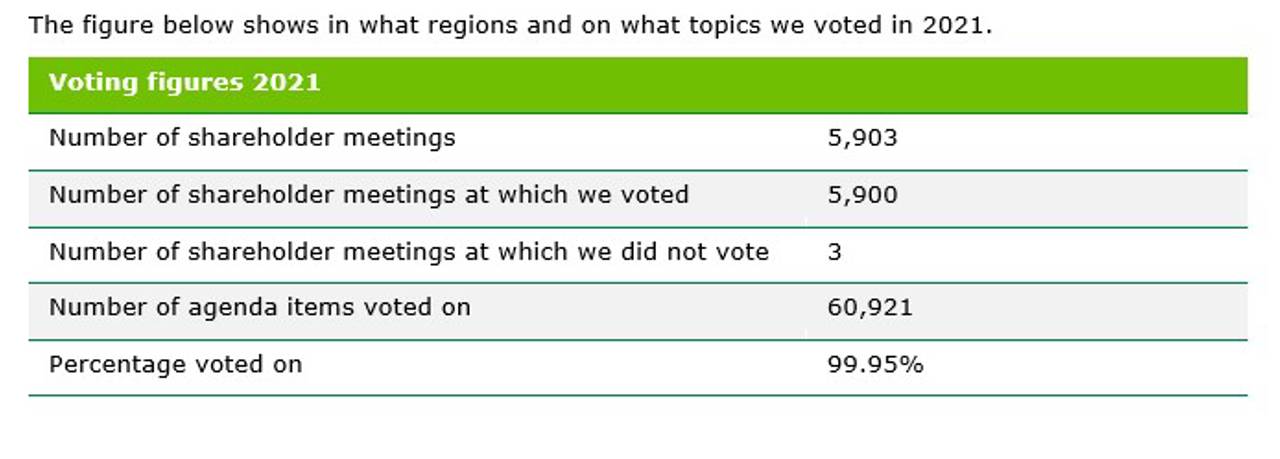
Task: Click '2021' at the end of the intro sentence
Action: pyautogui.click(x=954, y=24)
